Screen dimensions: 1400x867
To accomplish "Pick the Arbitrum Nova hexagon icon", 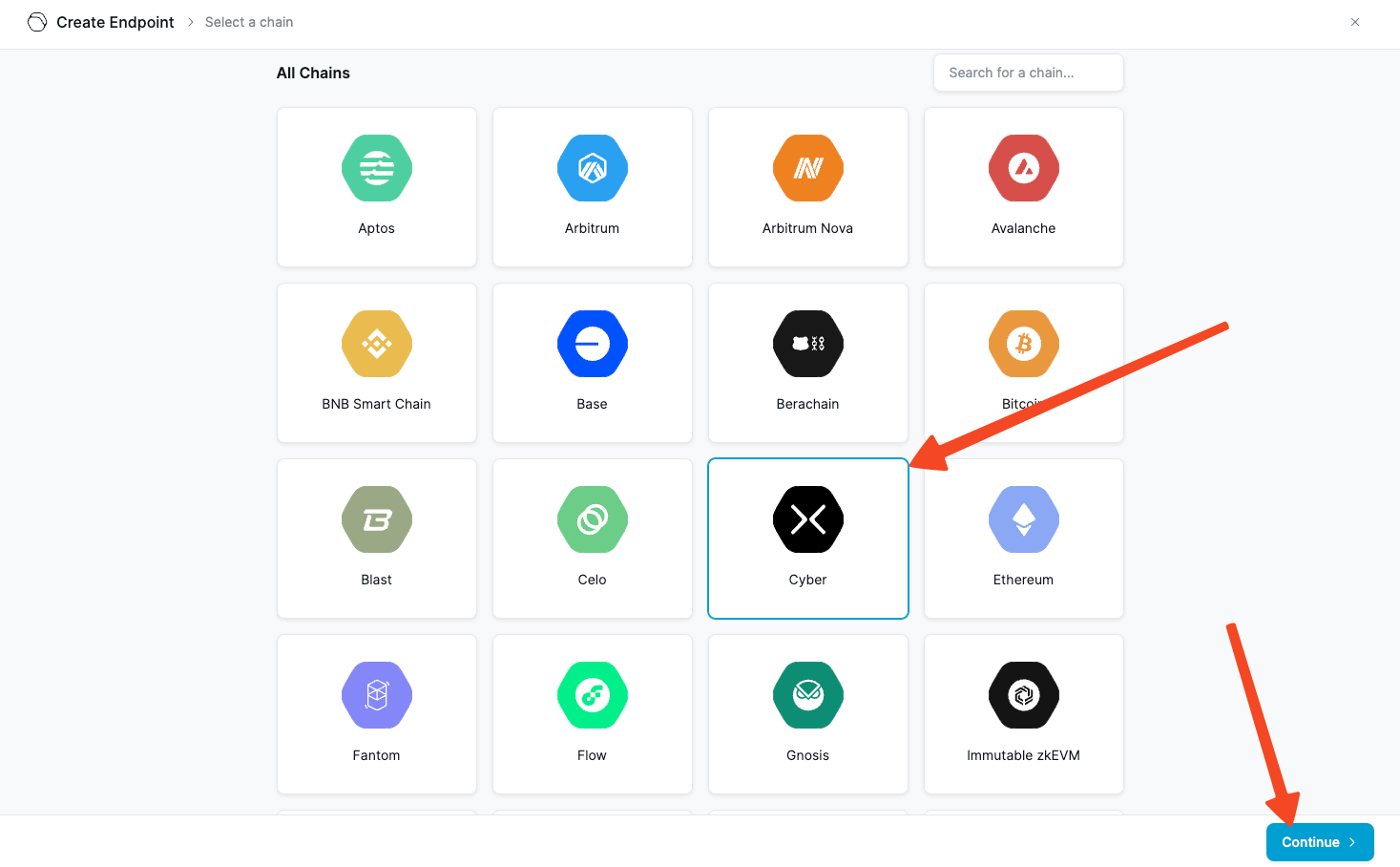I will 808,168.
